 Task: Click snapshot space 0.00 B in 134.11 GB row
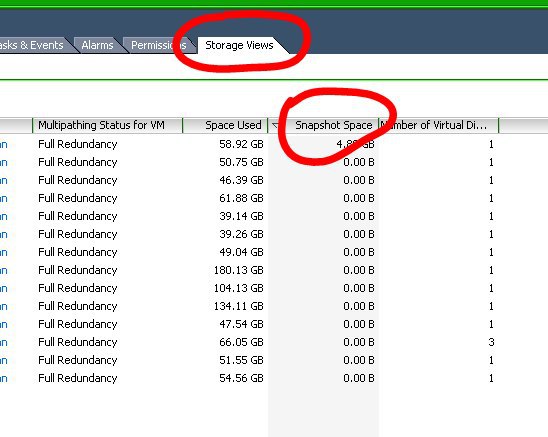click(359, 306)
